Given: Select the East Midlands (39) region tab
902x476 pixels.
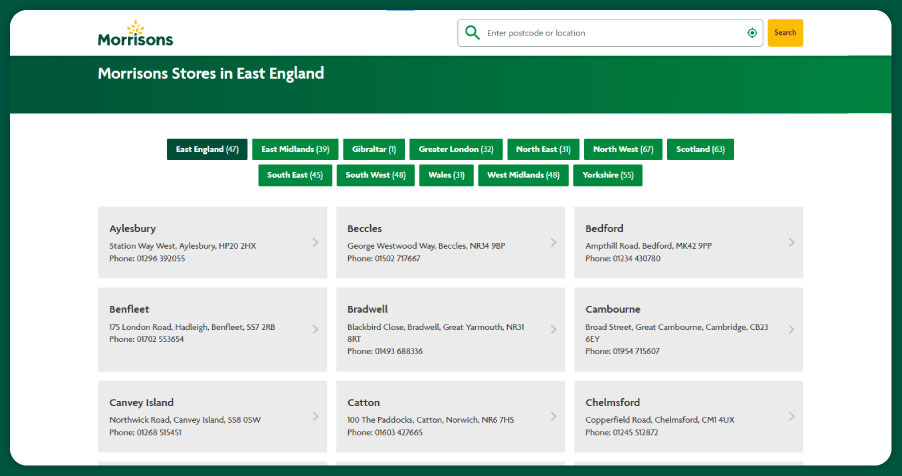Looking at the screenshot, I should (295, 149).
